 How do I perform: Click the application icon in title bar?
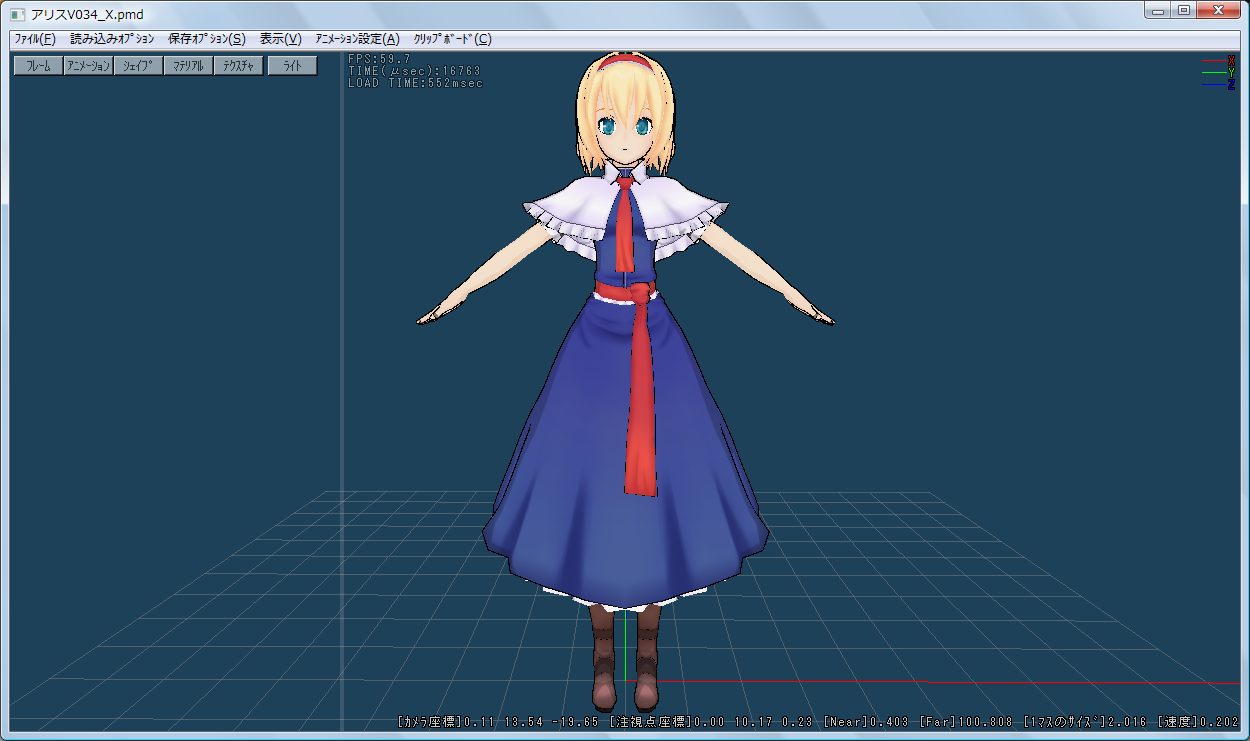coord(17,14)
